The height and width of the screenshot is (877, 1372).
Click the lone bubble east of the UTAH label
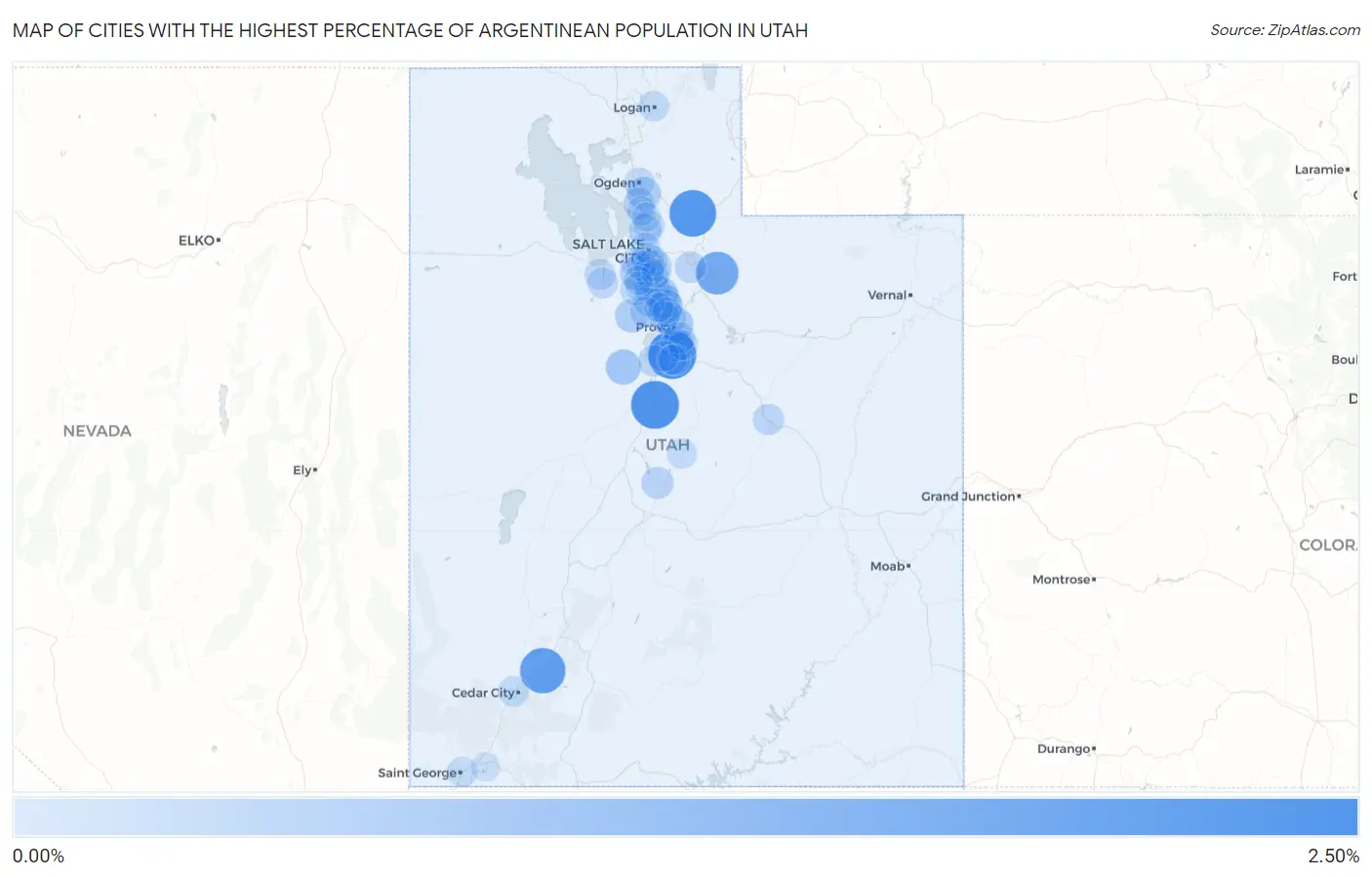tap(768, 419)
